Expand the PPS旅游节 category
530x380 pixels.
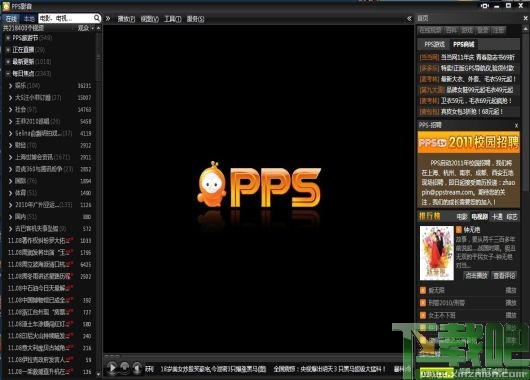click(x=8, y=38)
